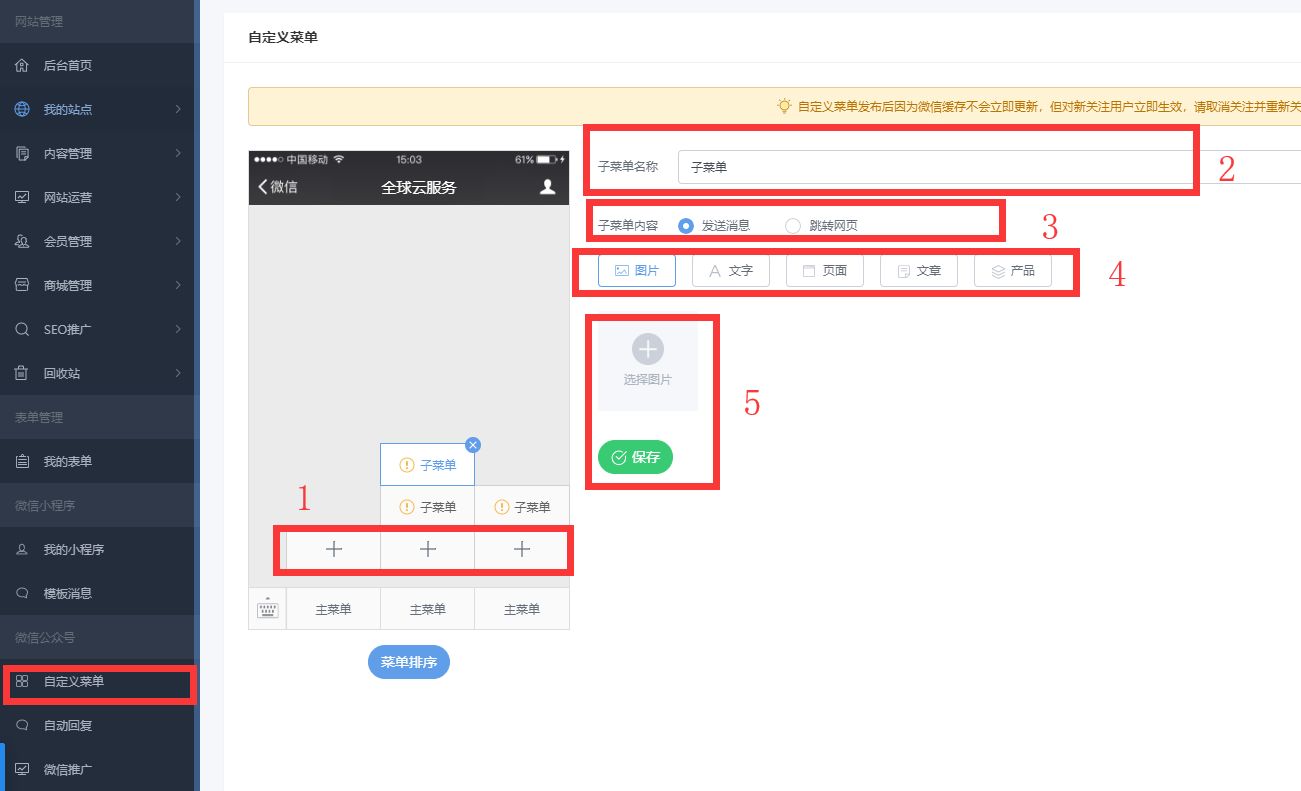This screenshot has height=791, width=1301.
Task: Select the 发送消息 radio button
Action: 686,226
